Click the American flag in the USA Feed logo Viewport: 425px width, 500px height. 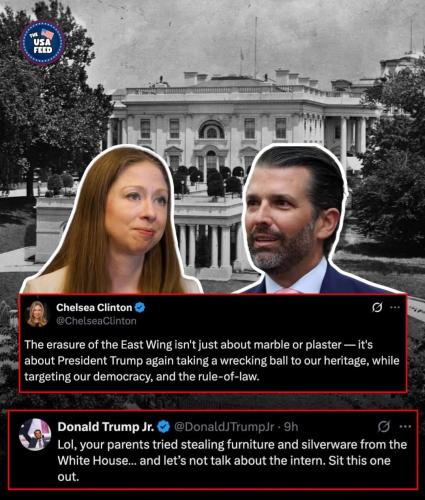(x=47, y=33)
